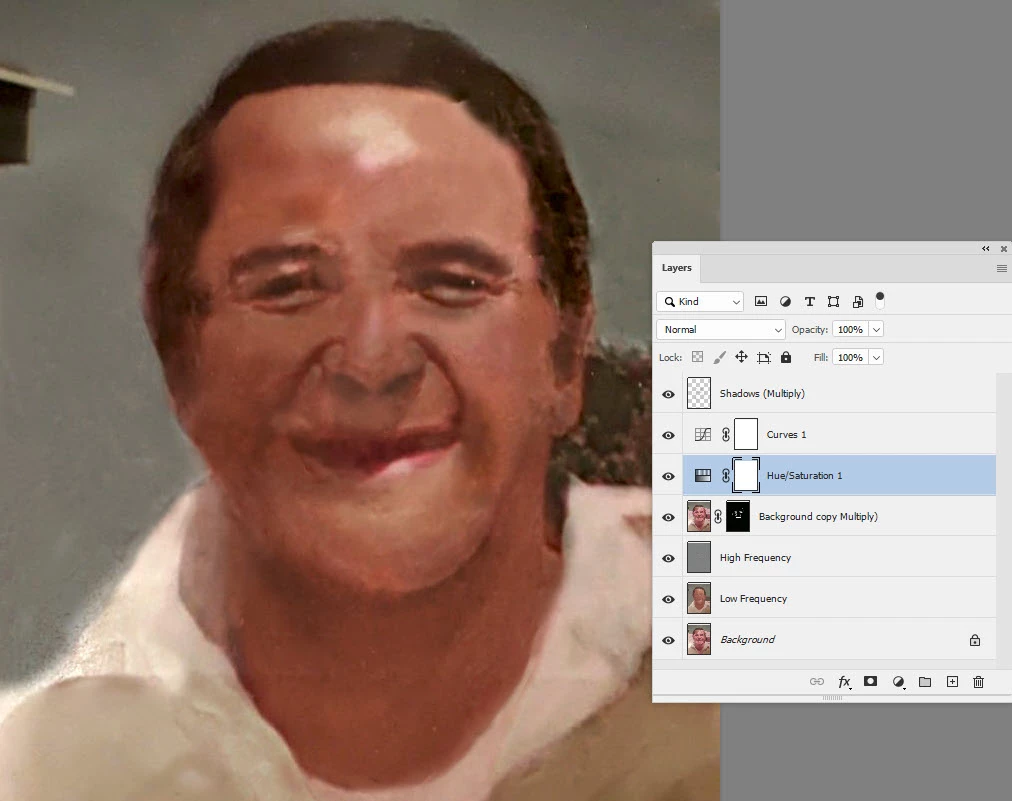This screenshot has height=801, width=1012.
Task: Click mask link icon on Curves 1
Action: (x=725, y=434)
